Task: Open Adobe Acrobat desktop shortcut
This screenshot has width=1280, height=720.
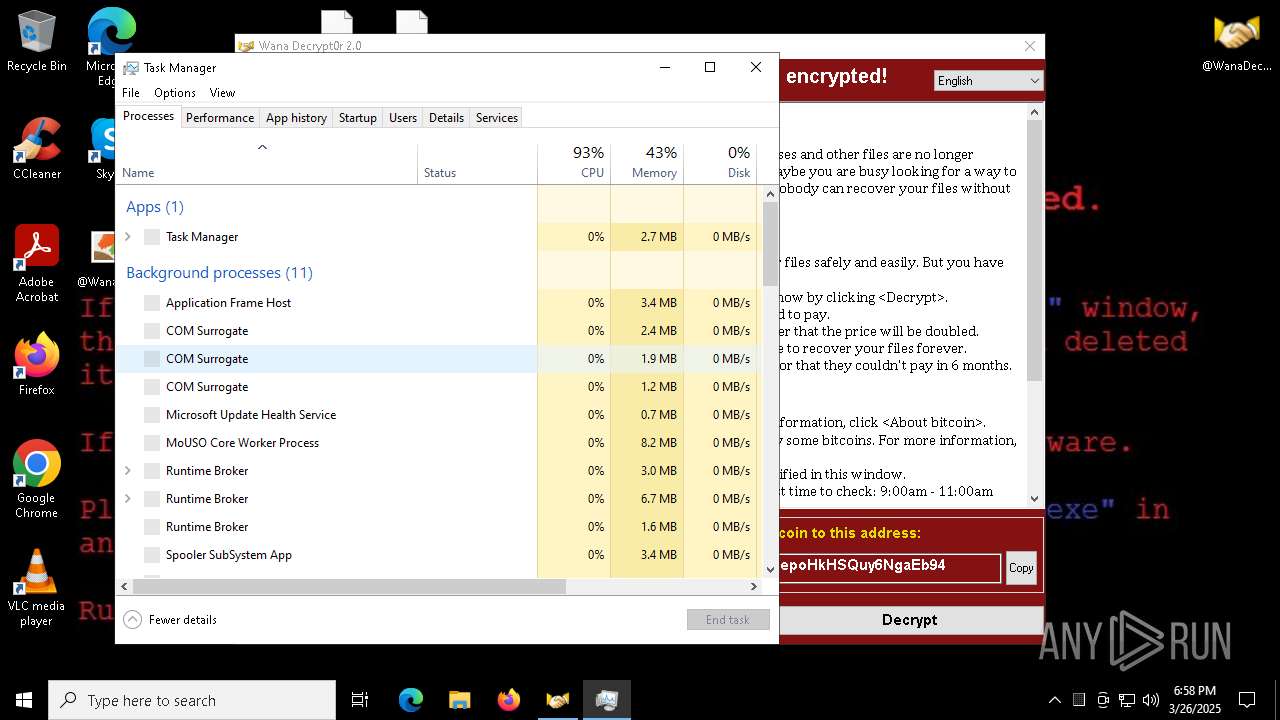Action: tap(36, 264)
